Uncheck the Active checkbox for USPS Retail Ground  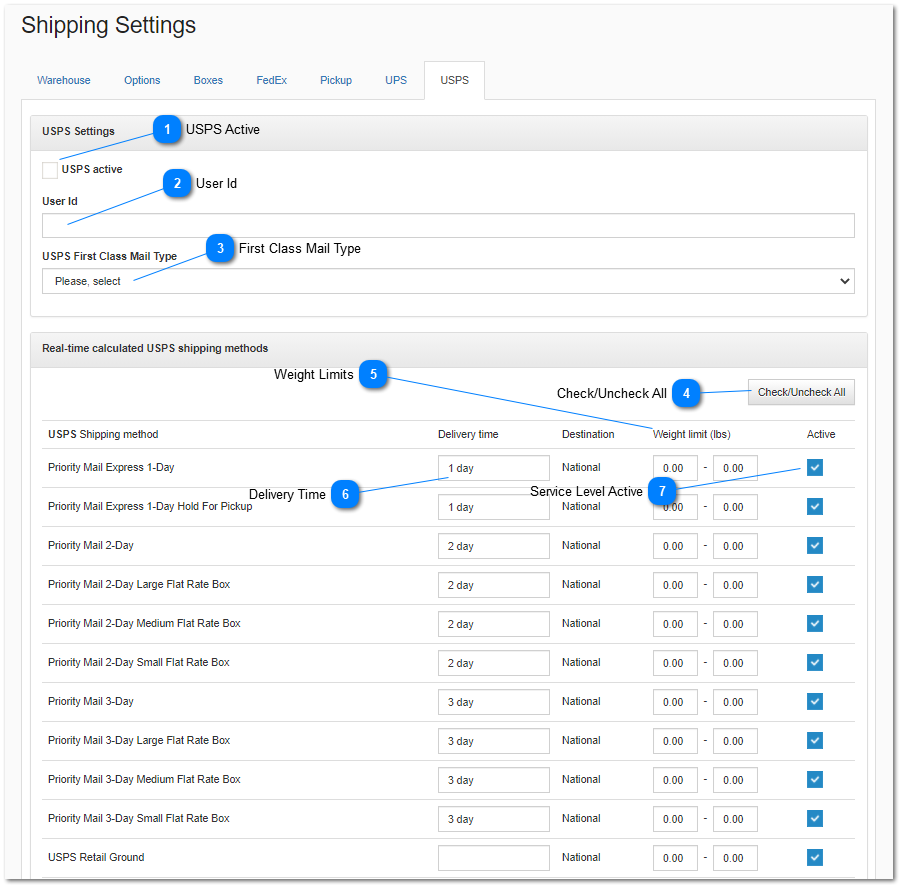[x=815, y=858]
